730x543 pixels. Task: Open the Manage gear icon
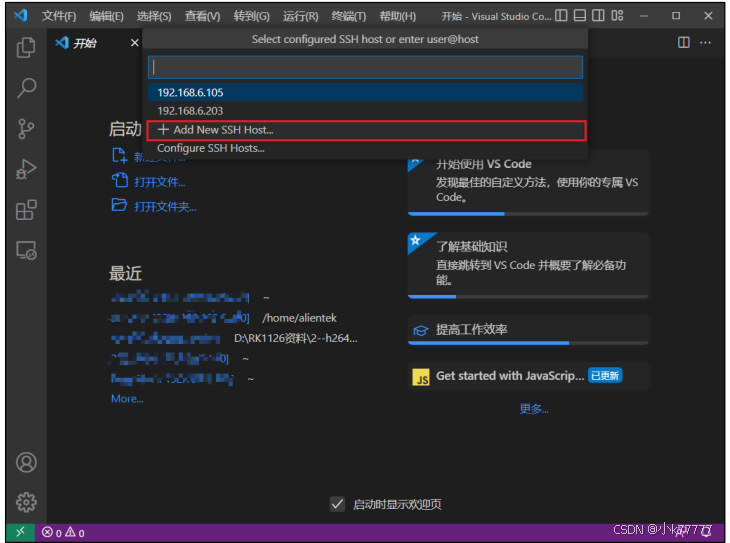coord(26,502)
